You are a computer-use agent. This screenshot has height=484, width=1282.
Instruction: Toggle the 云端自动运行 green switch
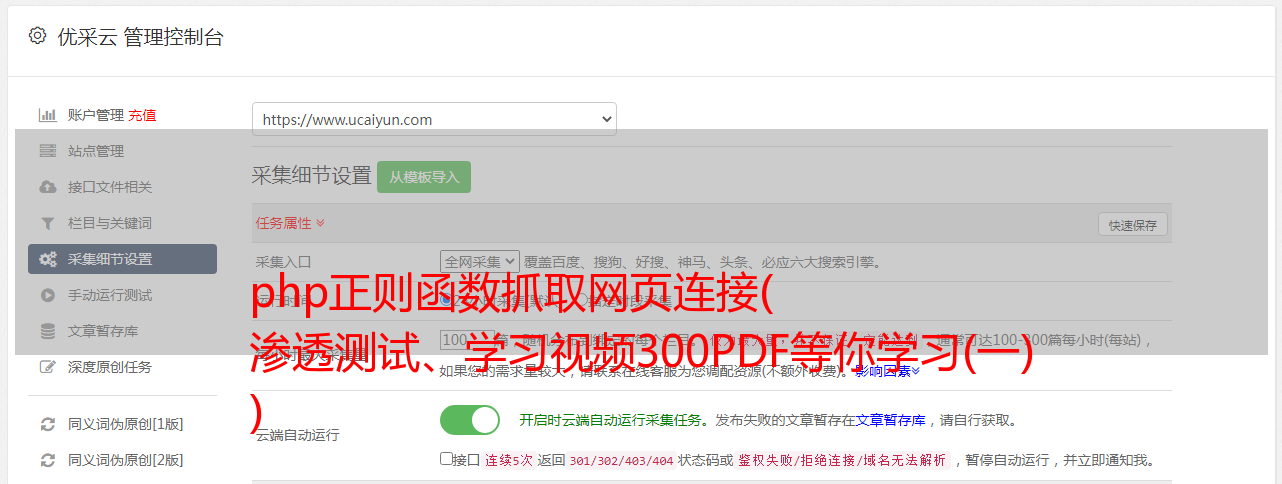[470, 420]
